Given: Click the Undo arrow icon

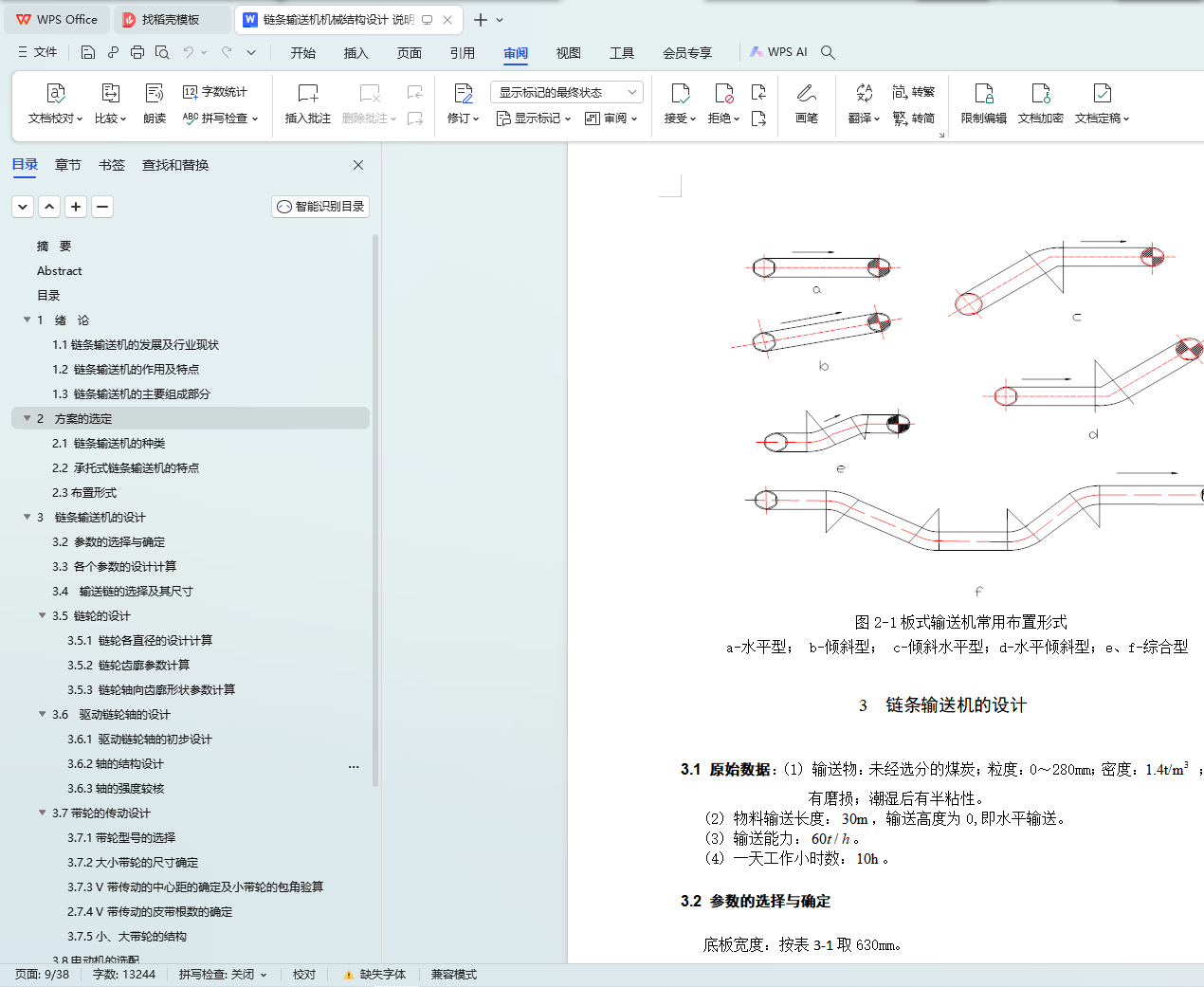Looking at the screenshot, I should 189,52.
